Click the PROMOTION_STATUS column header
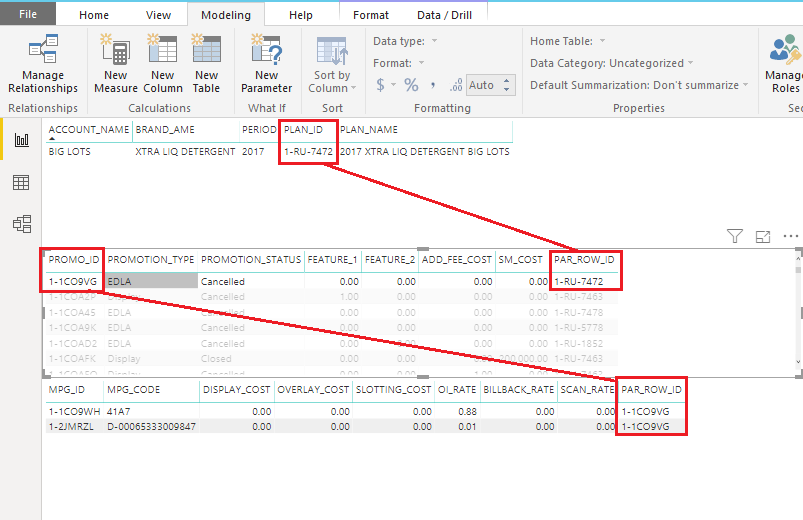Image resolution: width=803 pixels, height=520 pixels. [x=251, y=260]
